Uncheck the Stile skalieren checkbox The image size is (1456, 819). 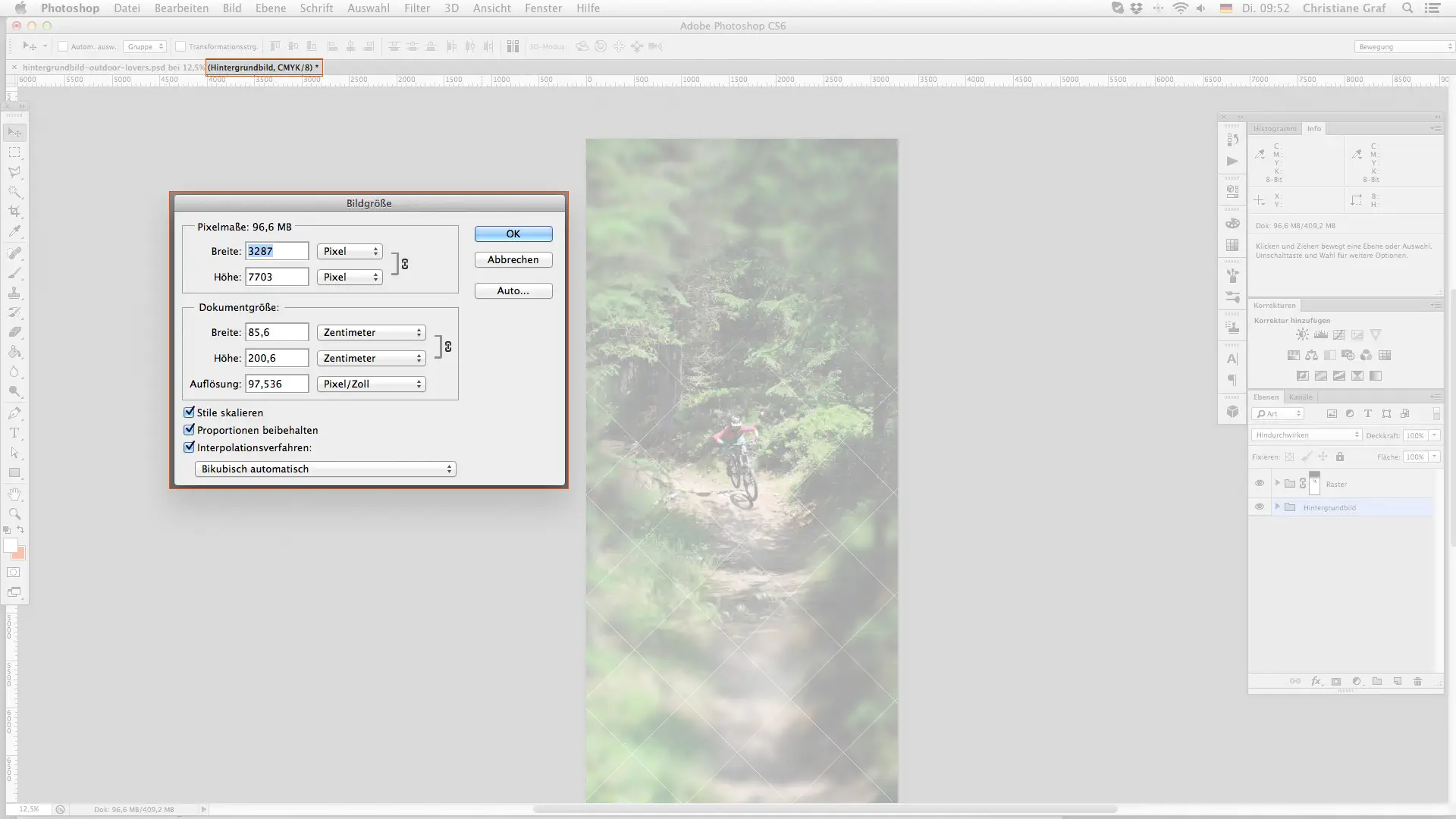coord(190,413)
